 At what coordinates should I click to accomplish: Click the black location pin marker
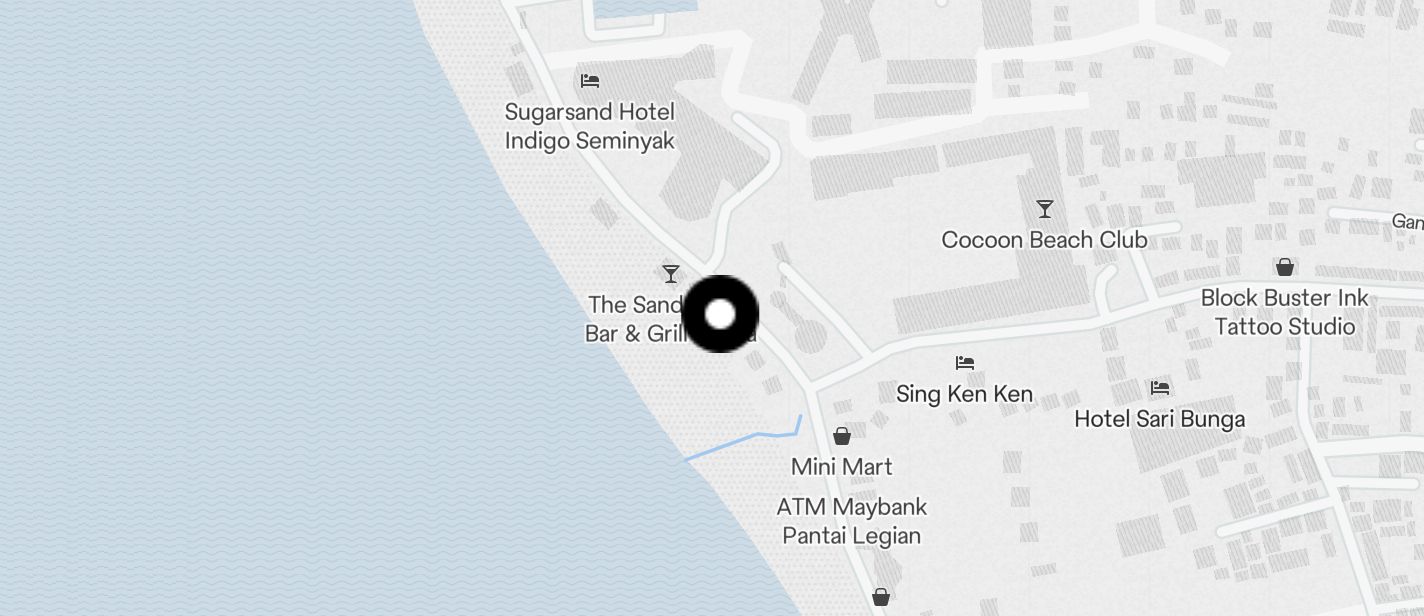tap(720, 314)
